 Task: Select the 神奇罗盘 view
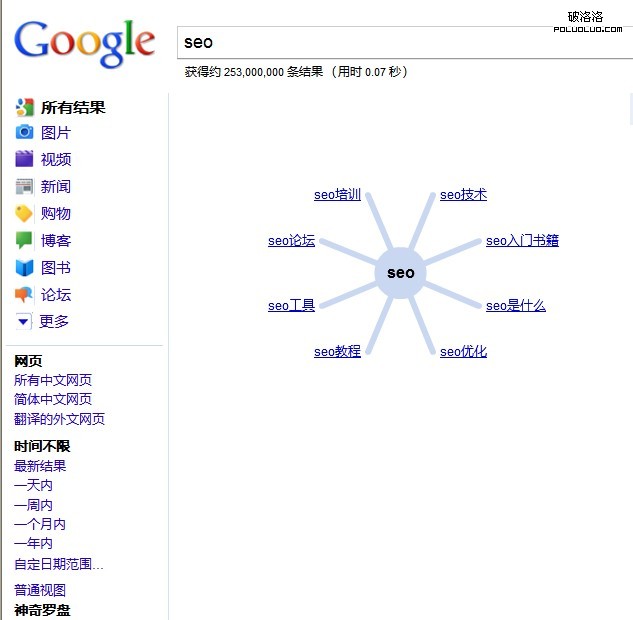42,610
